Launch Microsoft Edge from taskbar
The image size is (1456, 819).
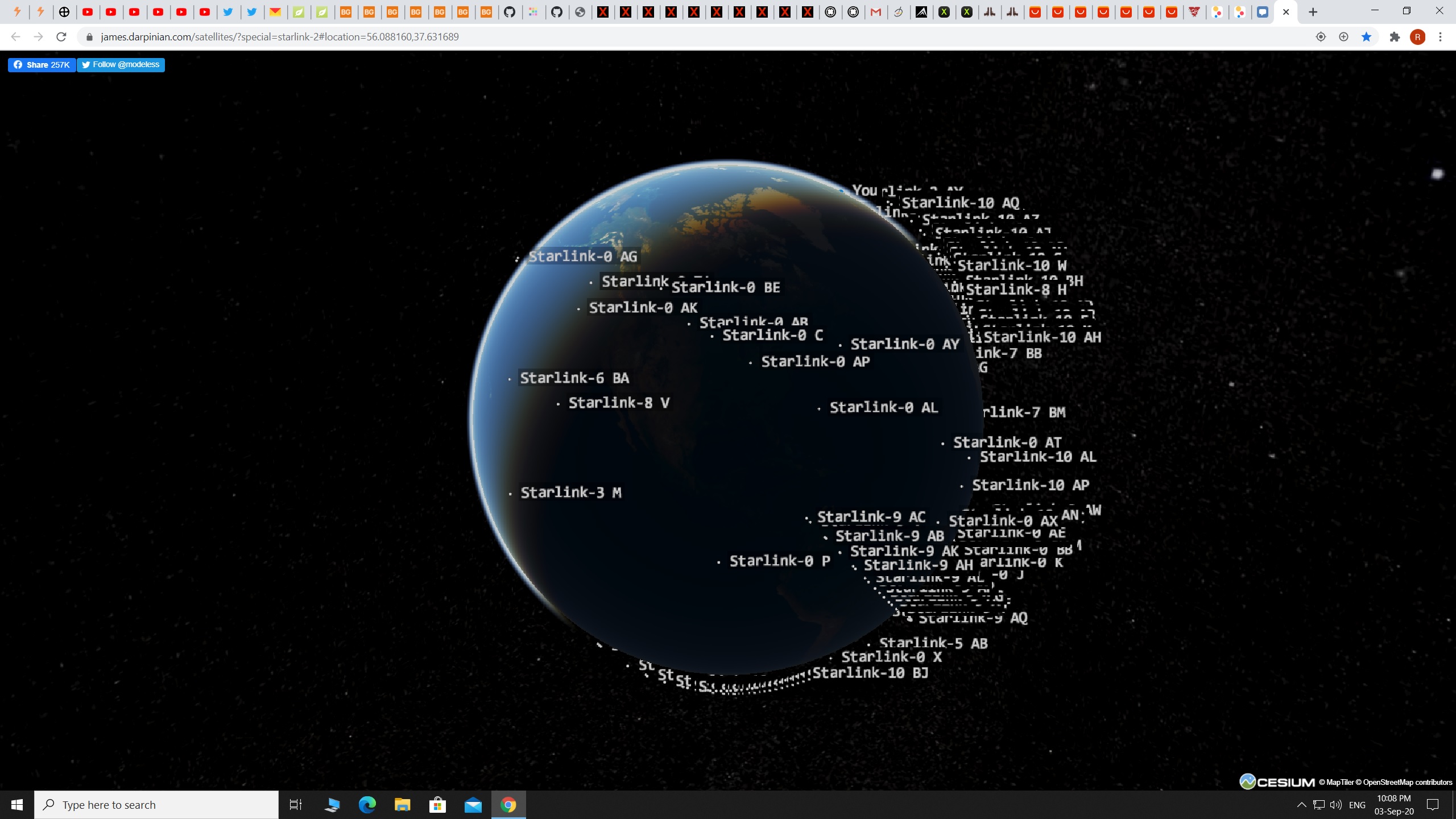coord(367,805)
